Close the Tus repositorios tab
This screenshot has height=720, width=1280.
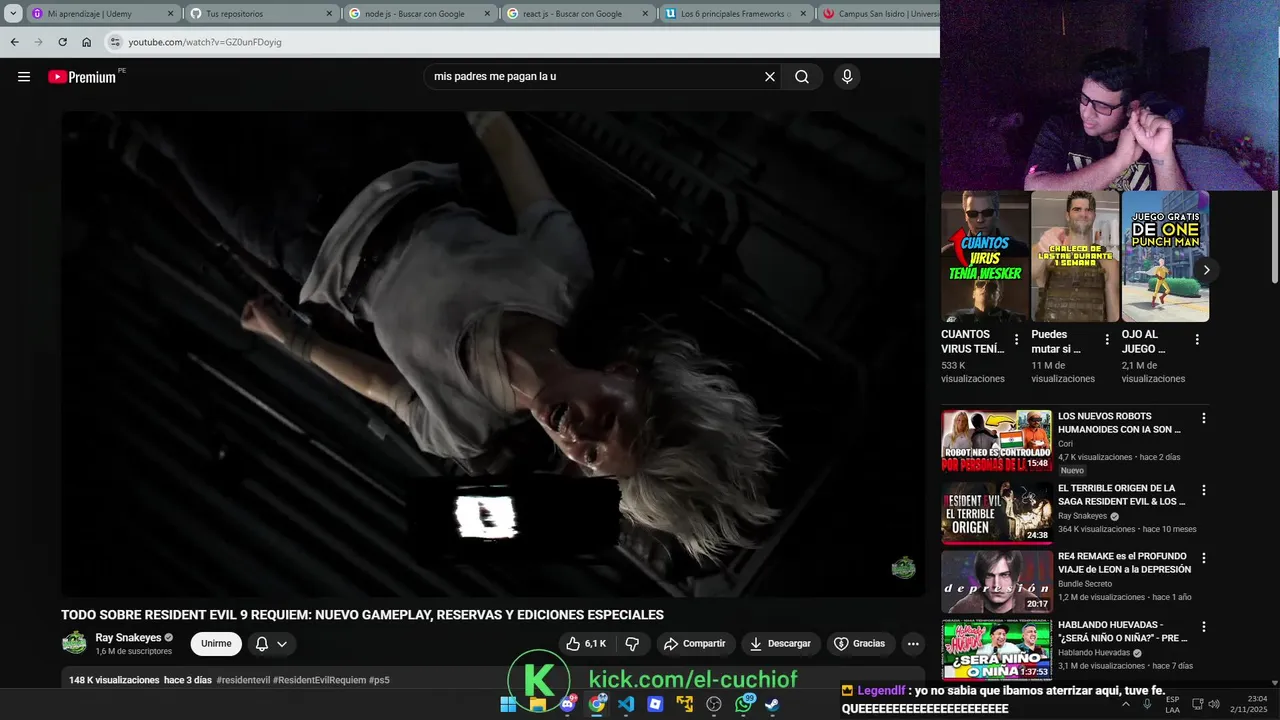point(328,14)
